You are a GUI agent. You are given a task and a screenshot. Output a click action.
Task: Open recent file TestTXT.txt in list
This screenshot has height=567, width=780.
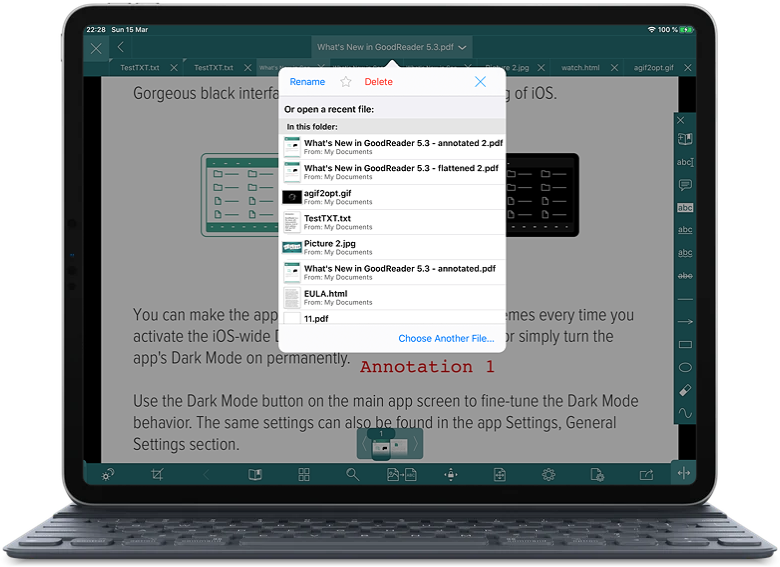[x=392, y=222]
